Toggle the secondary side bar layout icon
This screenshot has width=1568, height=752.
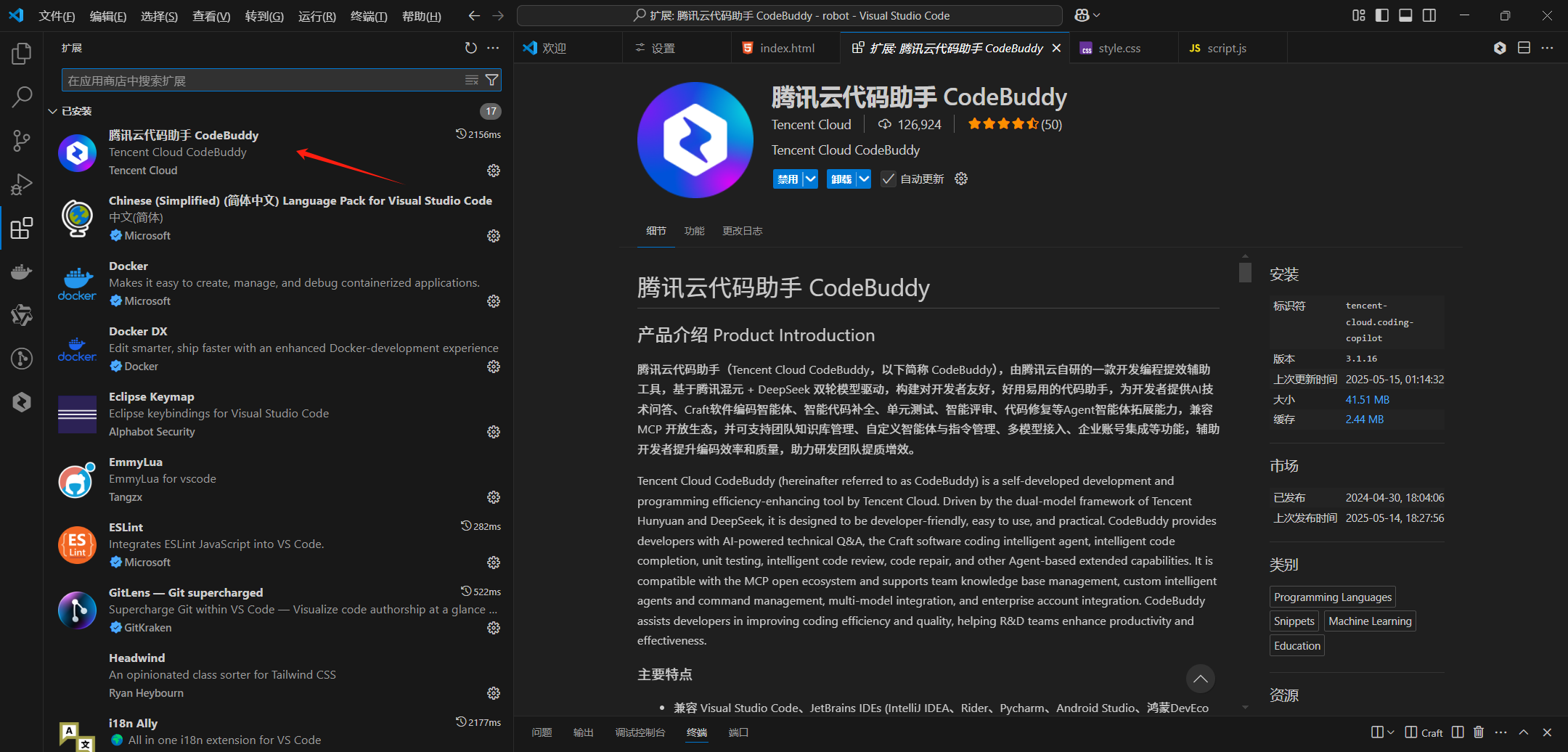(1429, 15)
